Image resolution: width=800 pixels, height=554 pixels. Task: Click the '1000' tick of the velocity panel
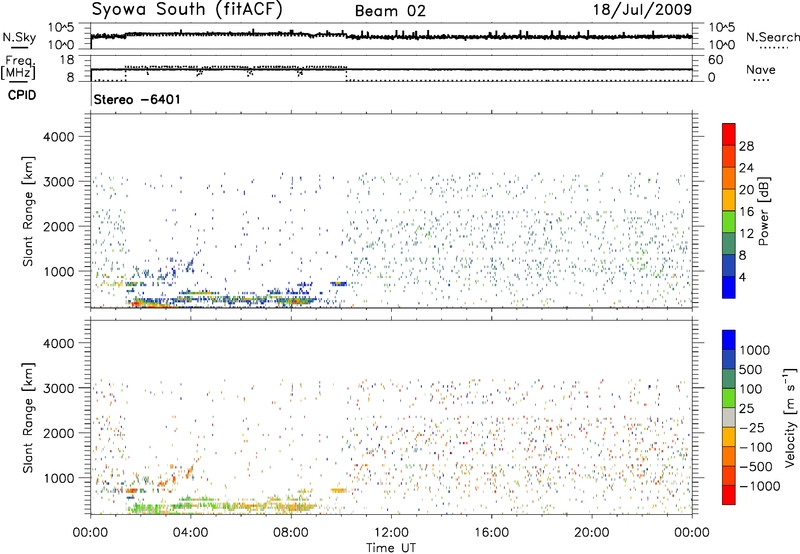coord(58,478)
